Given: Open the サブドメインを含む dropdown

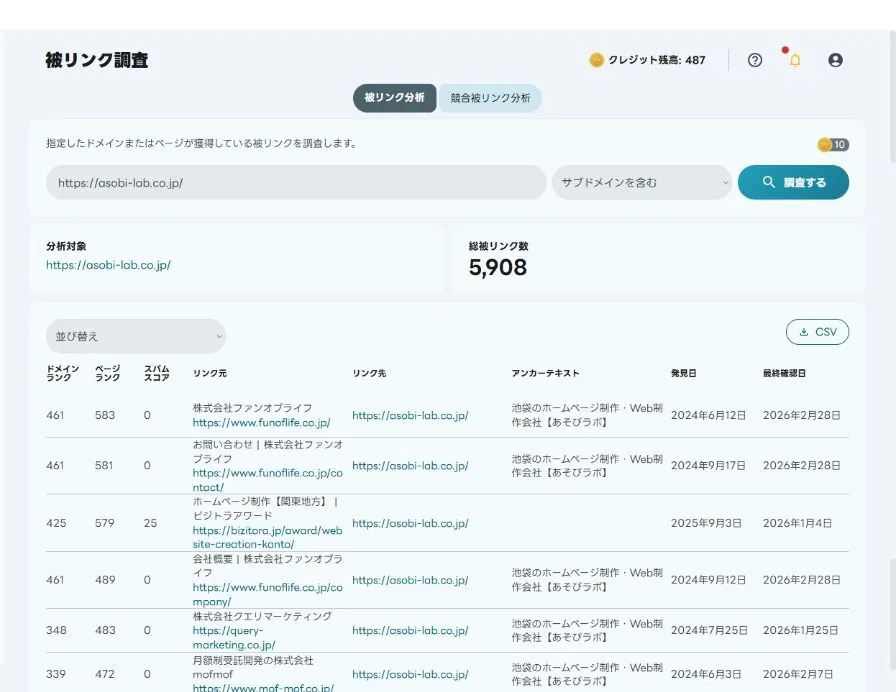Looking at the screenshot, I should point(642,182).
